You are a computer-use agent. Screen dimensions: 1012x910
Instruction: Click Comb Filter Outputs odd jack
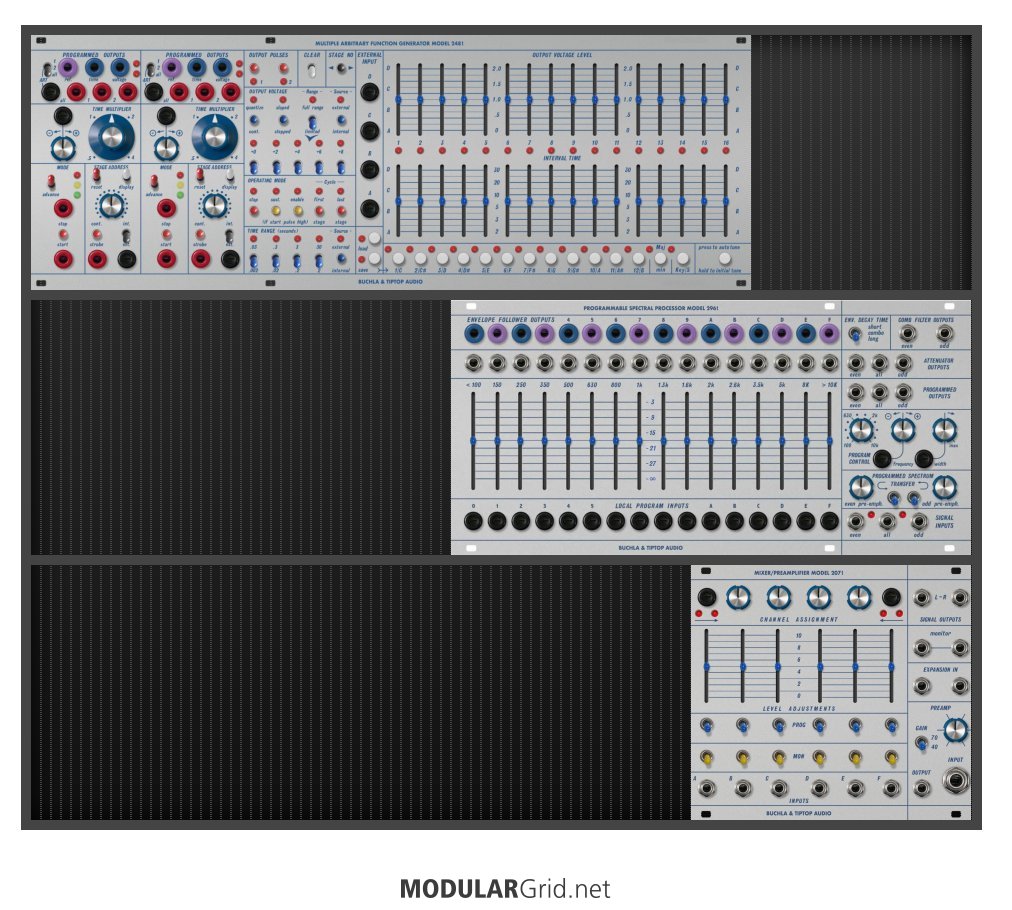click(x=945, y=333)
